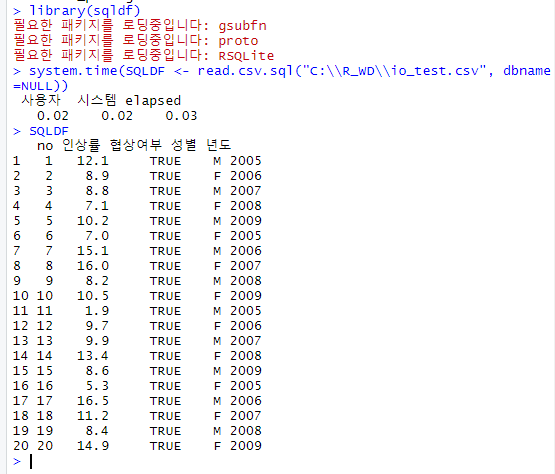Click the 2006 year in row 7
555x474 pixels.
click(x=246, y=251)
